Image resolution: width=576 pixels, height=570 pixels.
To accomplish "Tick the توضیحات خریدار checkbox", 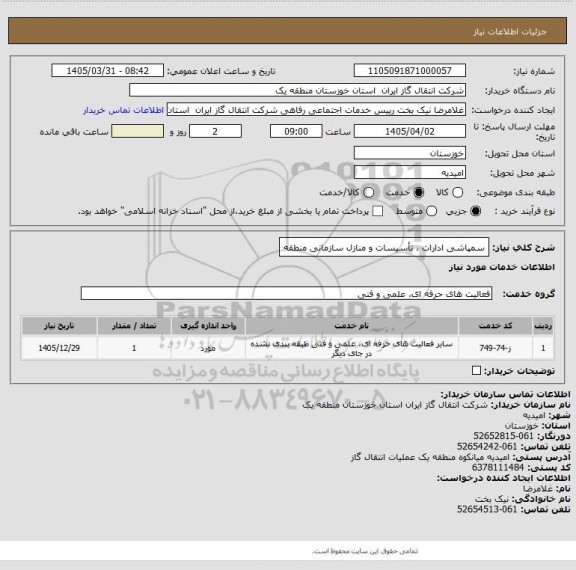I will 476,371.
